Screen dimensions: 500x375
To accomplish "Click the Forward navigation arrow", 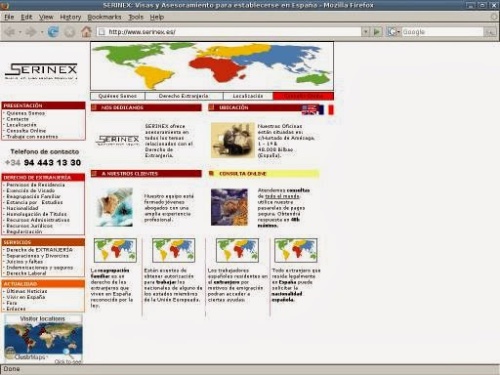I will click(x=31, y=32).
